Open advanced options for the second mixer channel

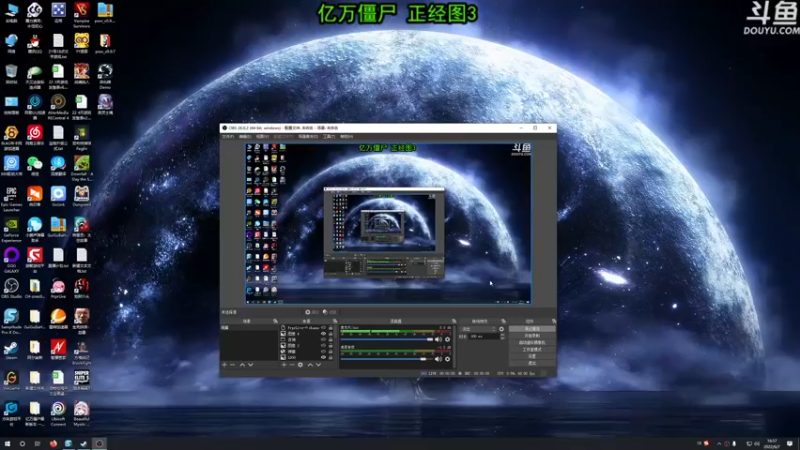pyautogui.click(x=447, y=359)
